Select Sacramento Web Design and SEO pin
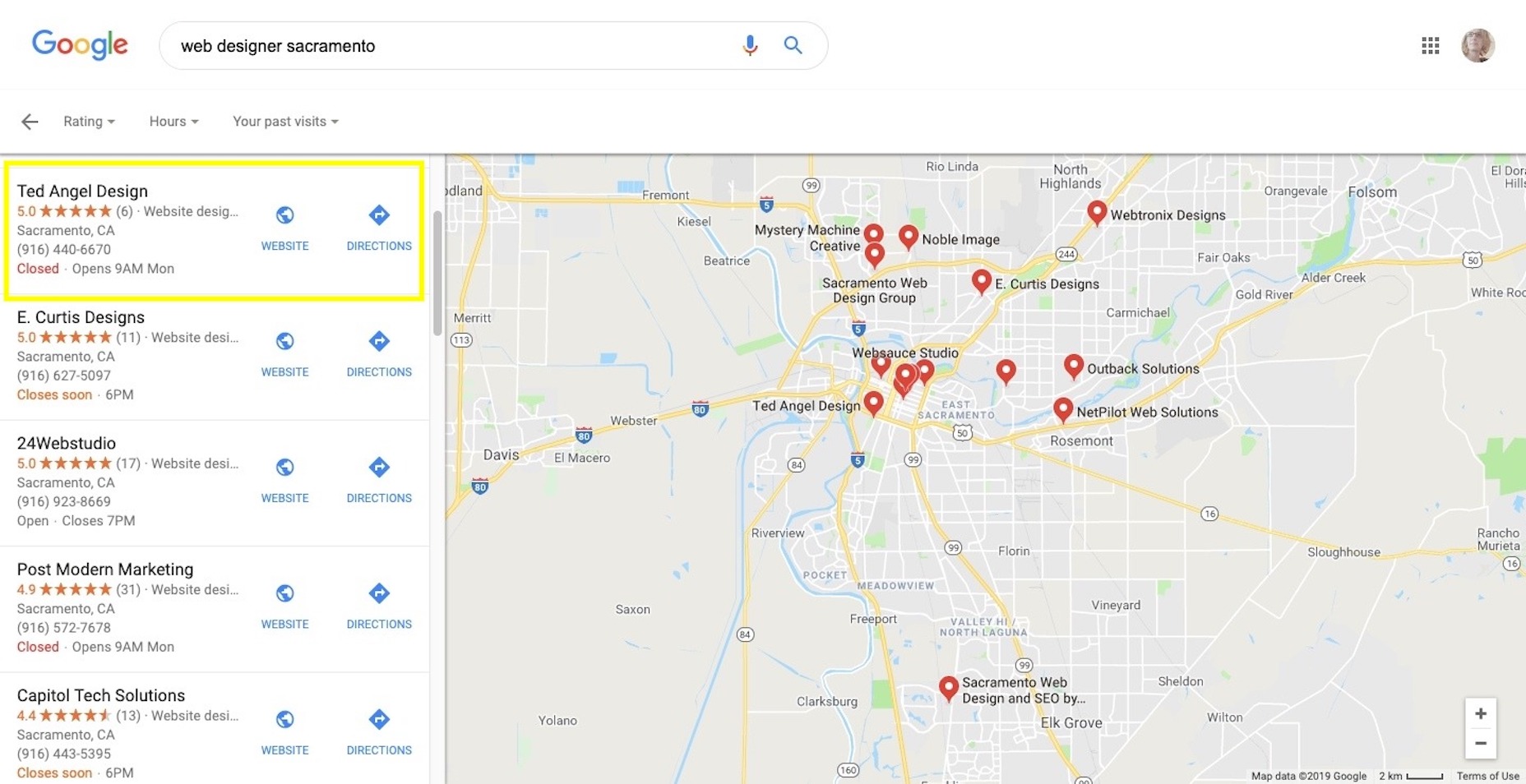 coord(948,689)
